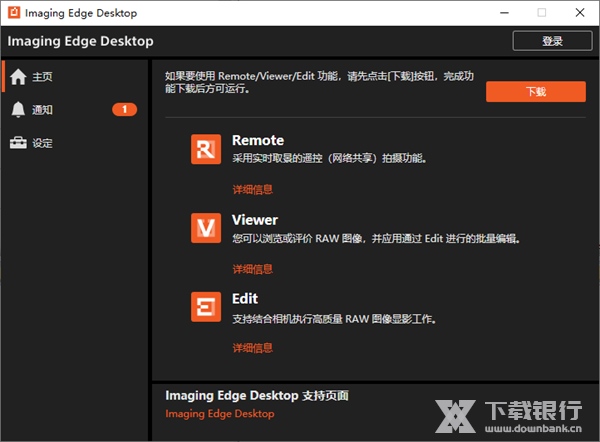Select the 主页 sidebar label

(42, 77)
